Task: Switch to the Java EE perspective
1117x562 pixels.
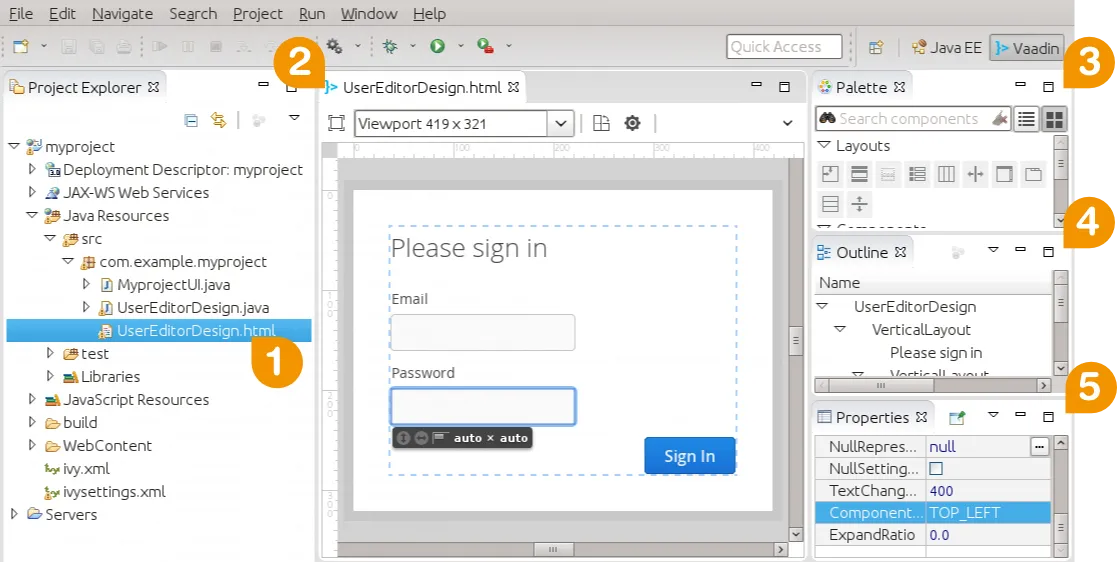Action: pos(947,48)
